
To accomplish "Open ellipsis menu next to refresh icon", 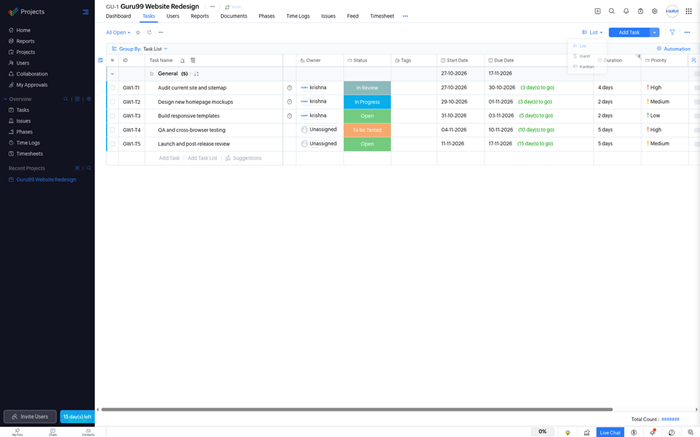I will [161, 33].
